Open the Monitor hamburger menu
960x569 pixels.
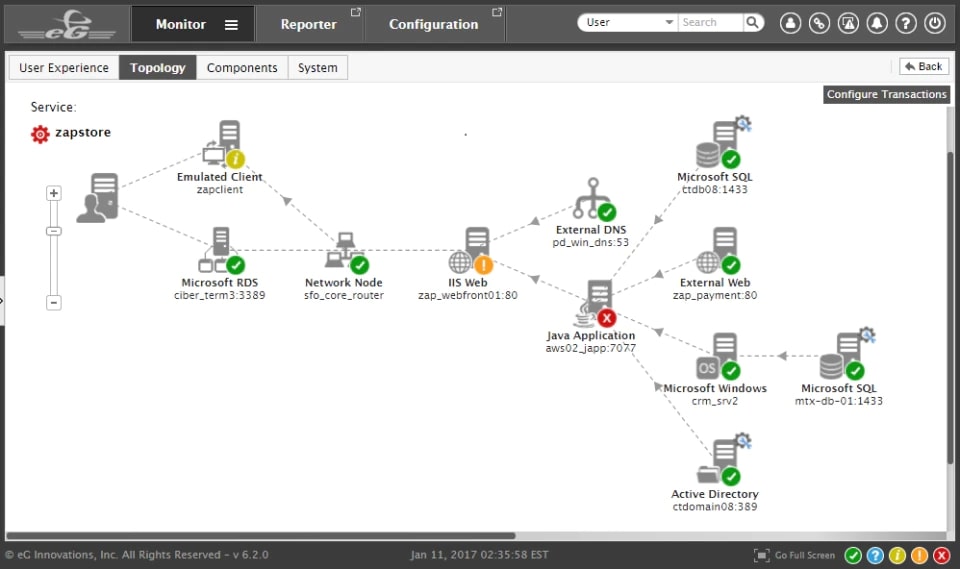231,24
